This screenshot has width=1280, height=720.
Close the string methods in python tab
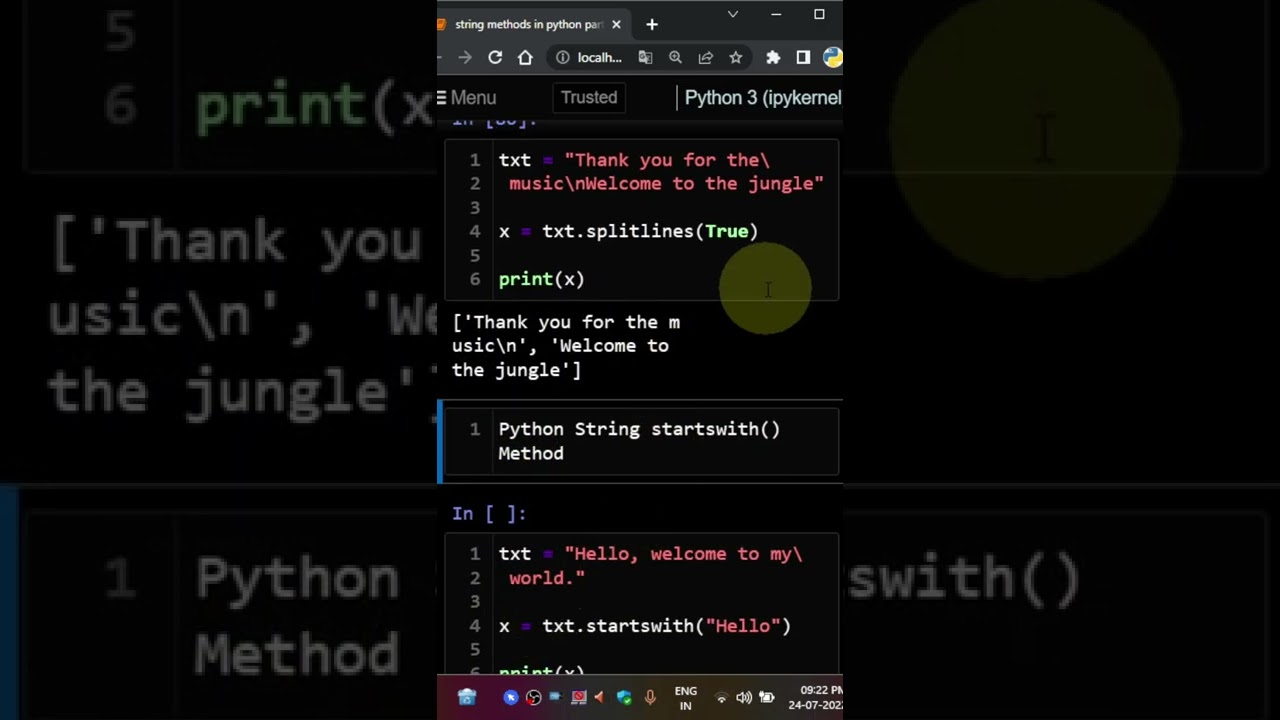point(616,24)
